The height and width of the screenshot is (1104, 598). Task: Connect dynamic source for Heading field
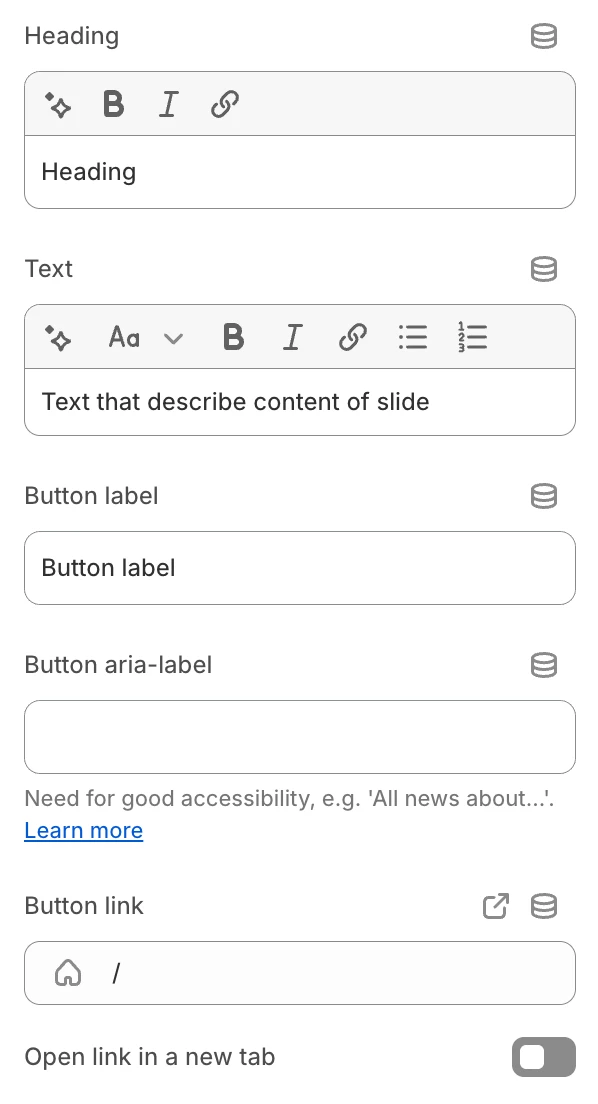tap(543, 36)
